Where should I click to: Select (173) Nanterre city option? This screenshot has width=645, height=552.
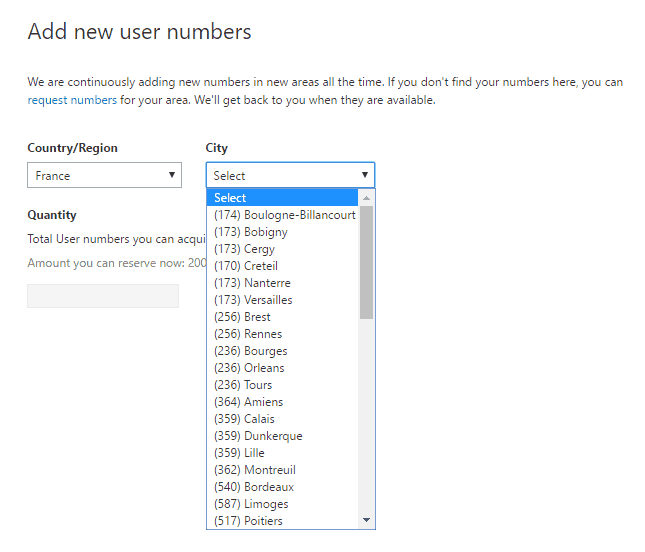252,283
